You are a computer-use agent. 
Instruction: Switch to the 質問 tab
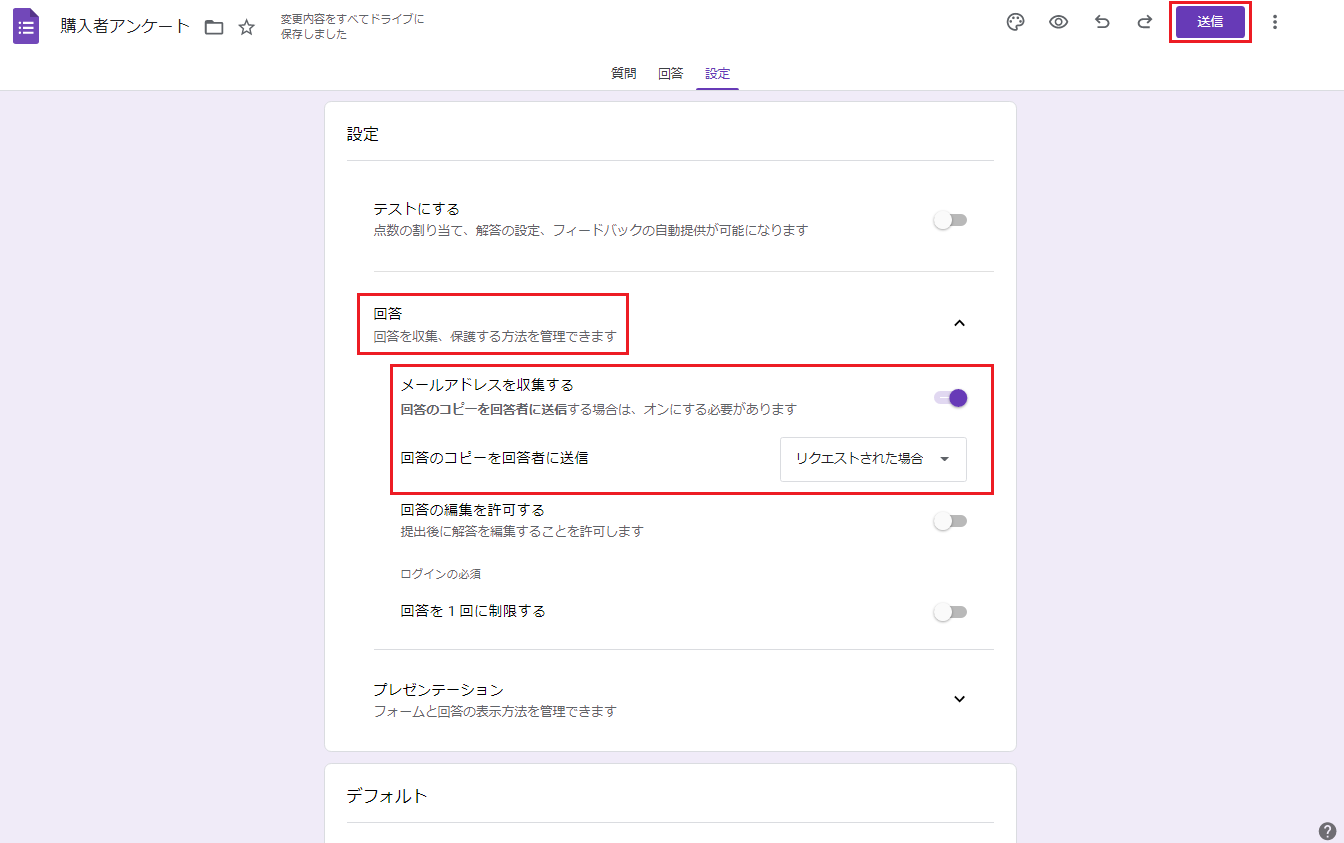coord(623,74)
